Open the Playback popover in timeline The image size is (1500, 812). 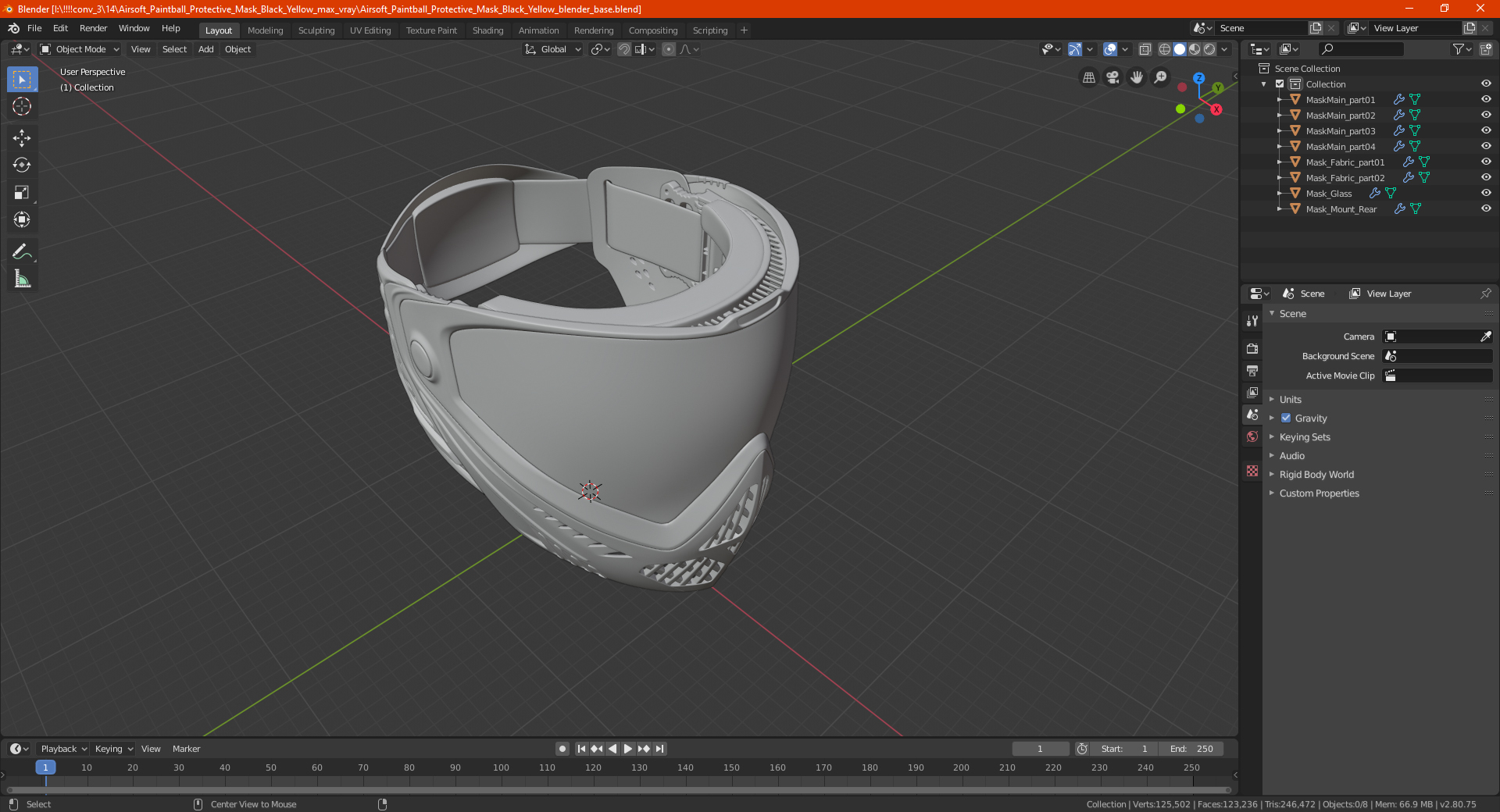[x=63, y=749]
